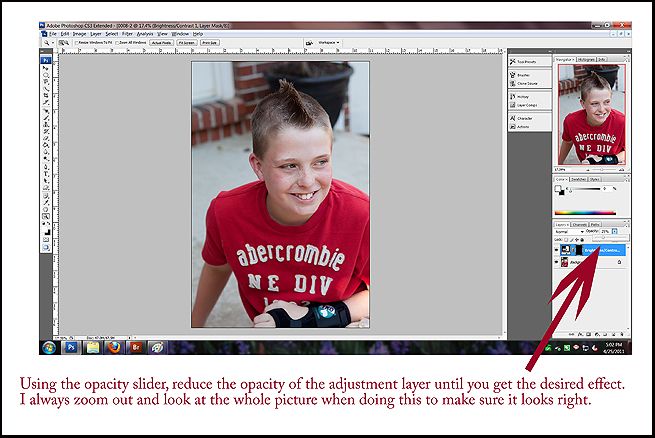
Task: Pick a color from the Color panel spectrum bar
Action: click(x=584, y=213)
